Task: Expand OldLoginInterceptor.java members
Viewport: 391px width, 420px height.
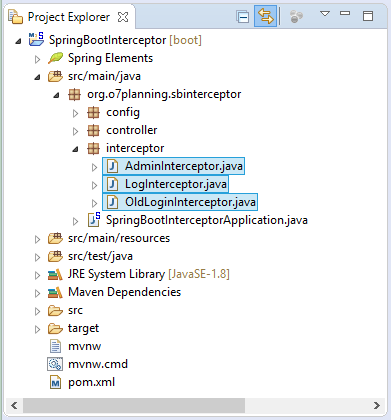Action: click(95, 203)
